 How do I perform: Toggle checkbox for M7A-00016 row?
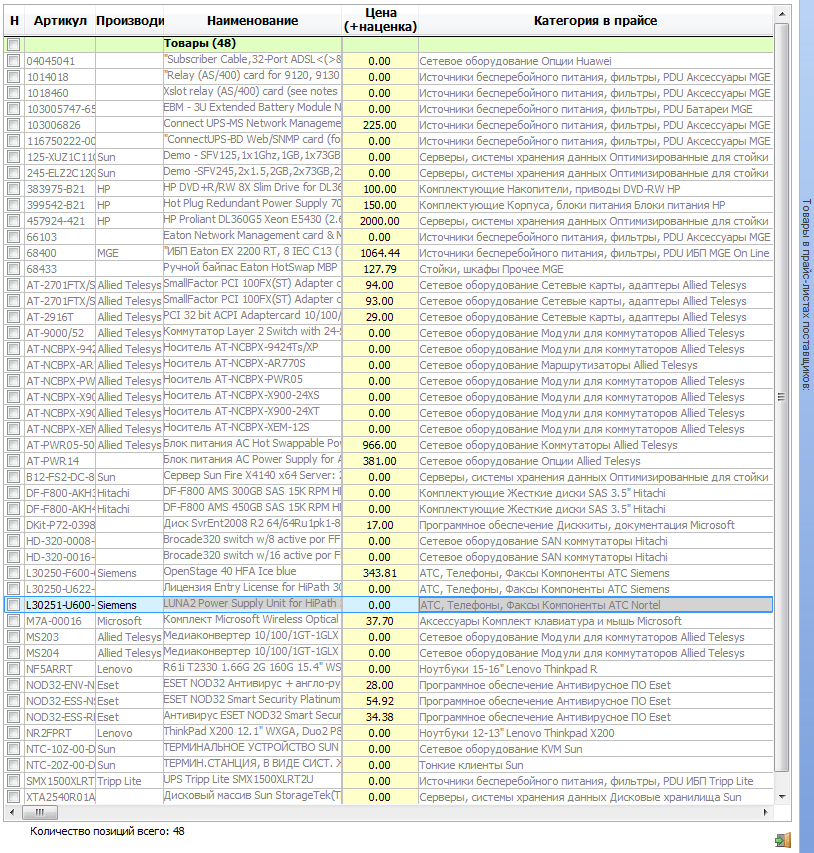click(x=14, y=621)
